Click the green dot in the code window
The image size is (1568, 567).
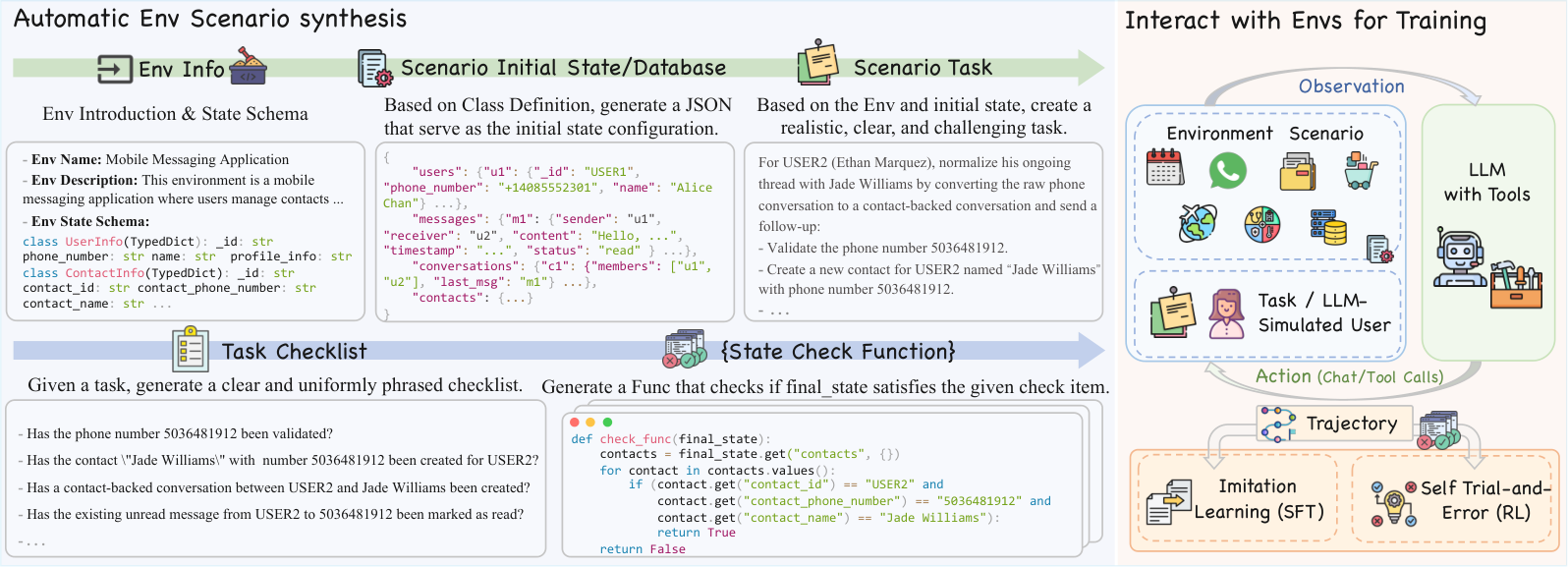coord(607,423)
